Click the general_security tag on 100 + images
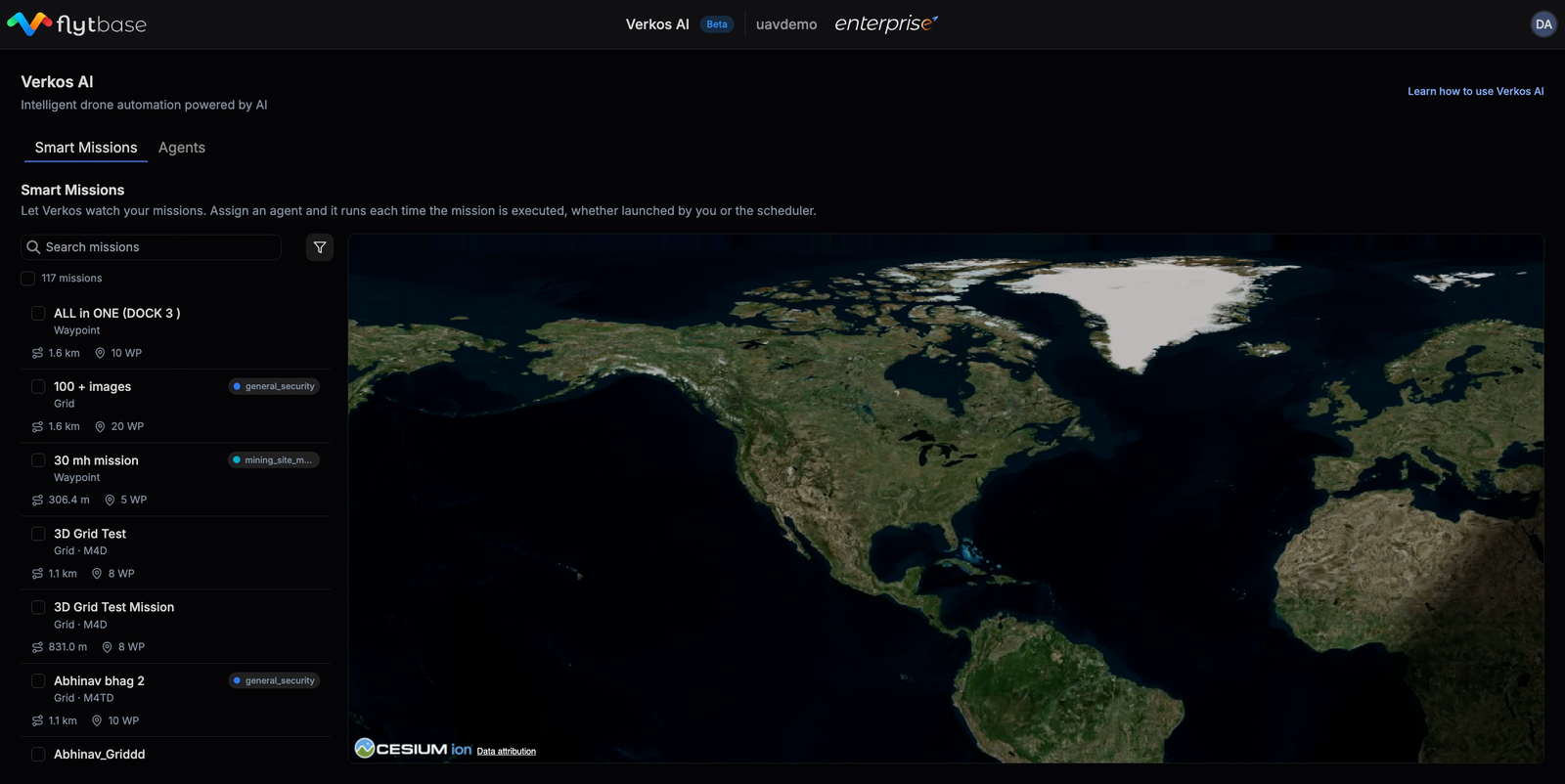 tap(275, 386)
